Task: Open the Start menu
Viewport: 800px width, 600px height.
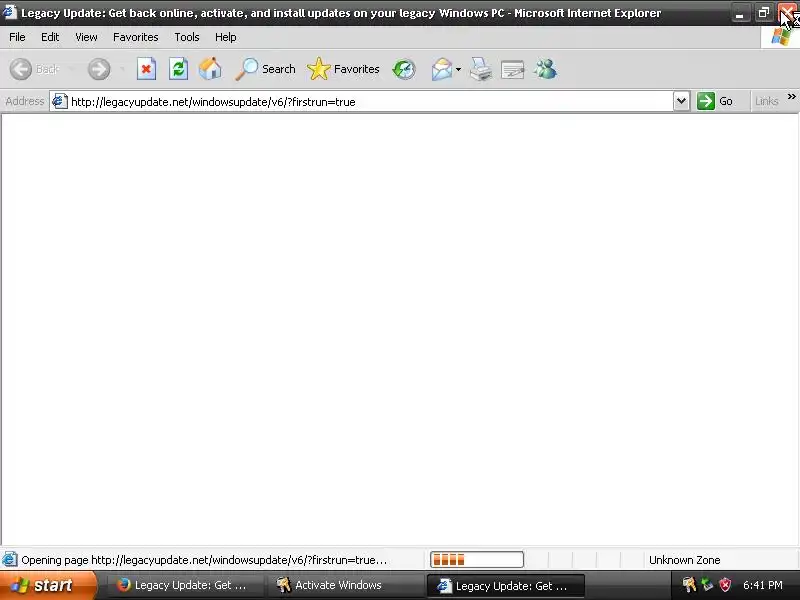Action: coord(47,585)
